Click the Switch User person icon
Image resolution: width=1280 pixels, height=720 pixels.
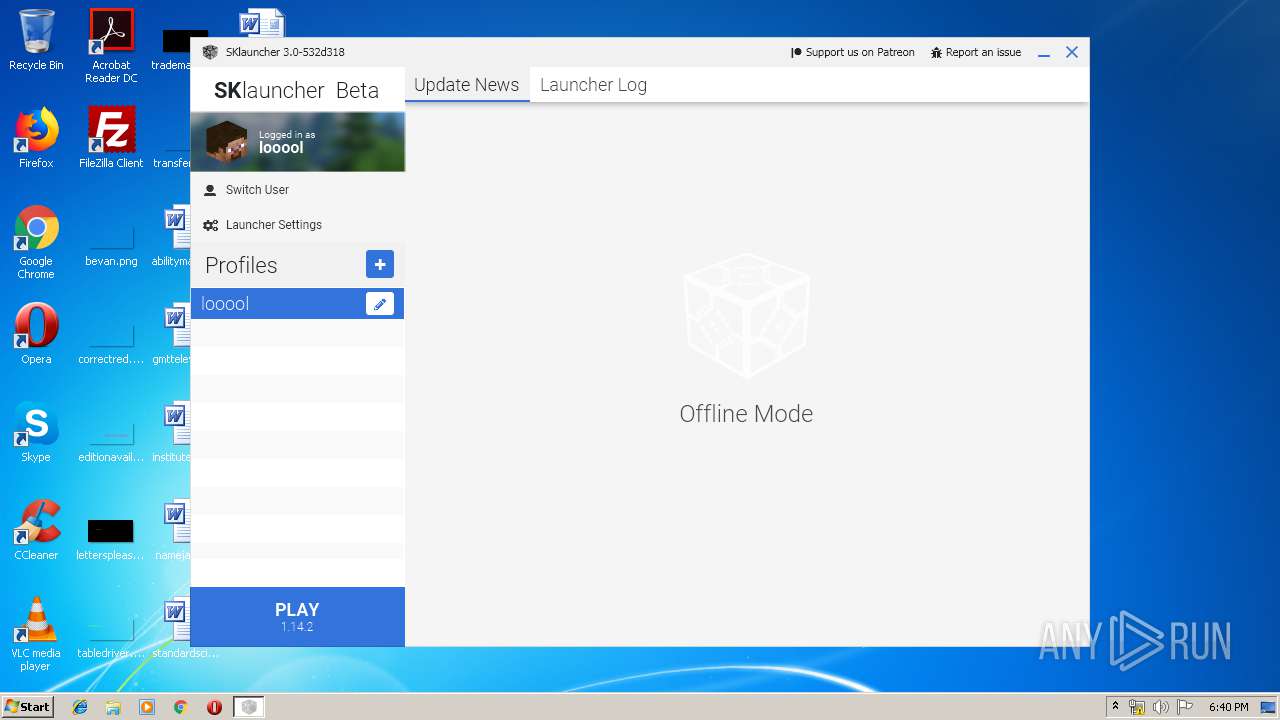tap(210, 190)
